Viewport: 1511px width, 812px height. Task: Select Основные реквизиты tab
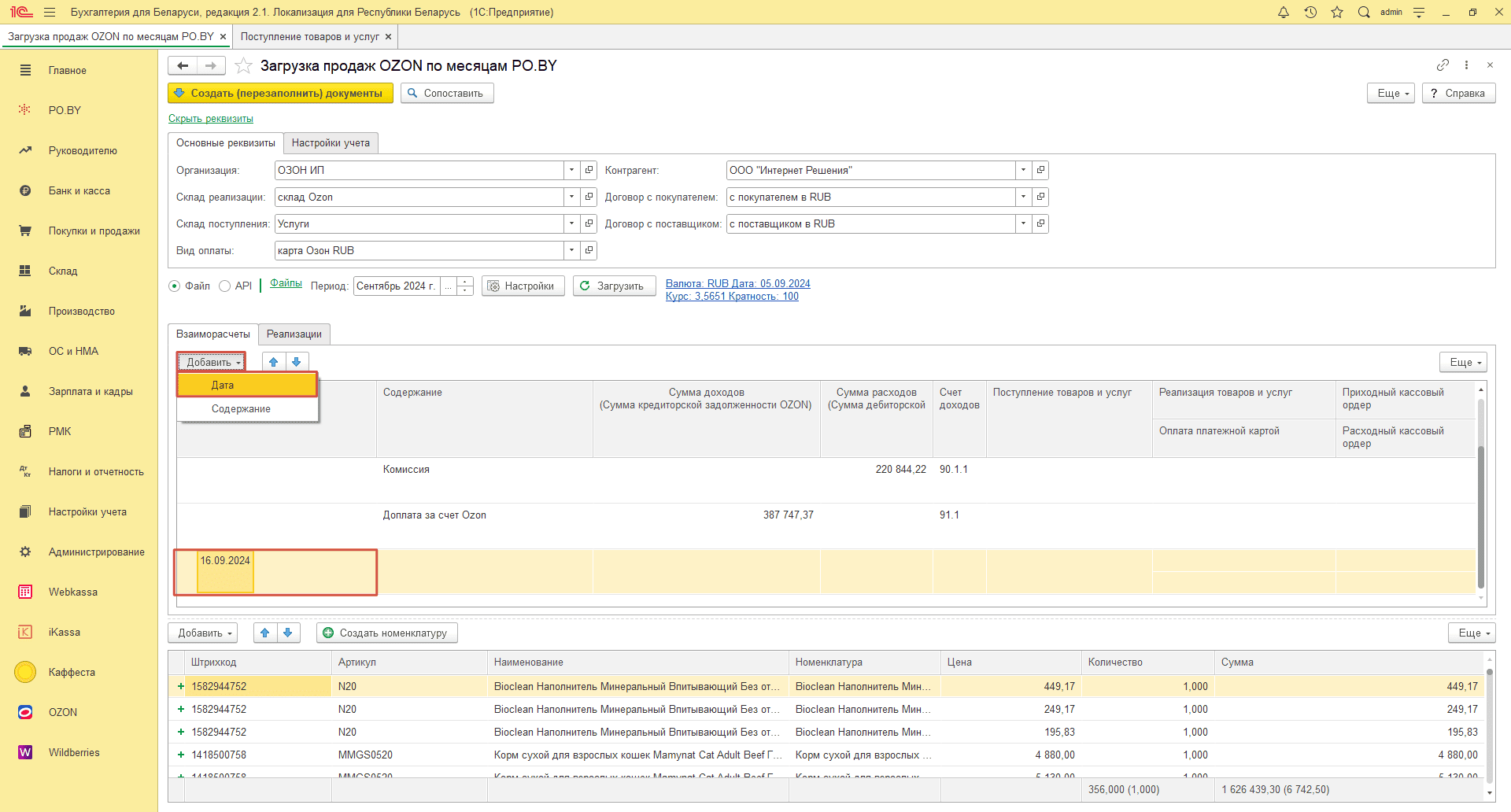coord(226,142)
